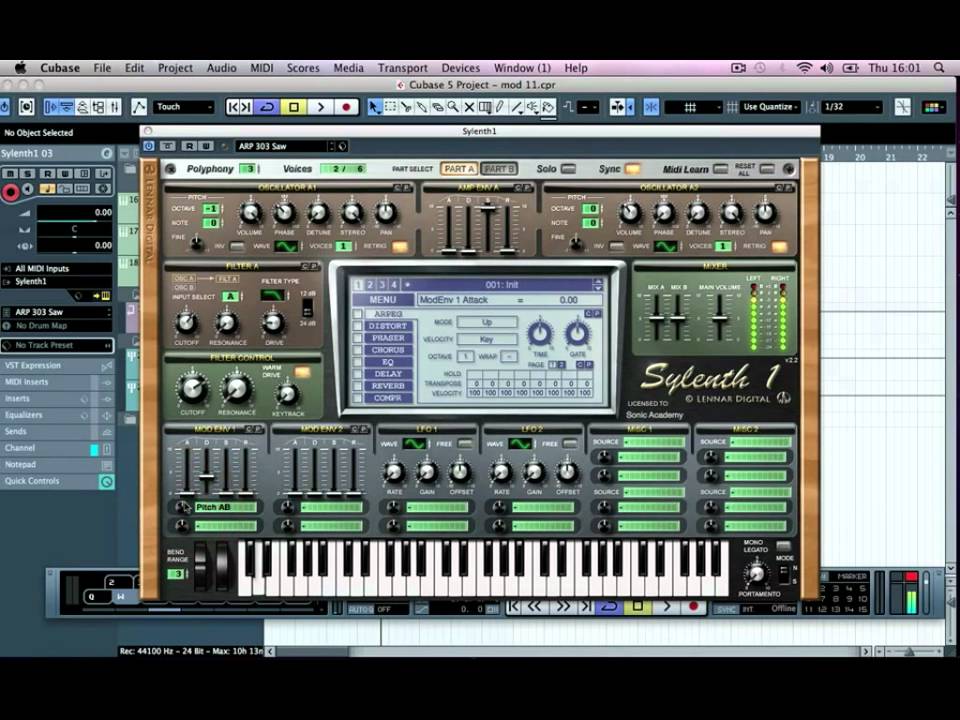The image size is (960, 720).
Task: Open the Color palette icon in toolbar
Action: coord(933,107)
